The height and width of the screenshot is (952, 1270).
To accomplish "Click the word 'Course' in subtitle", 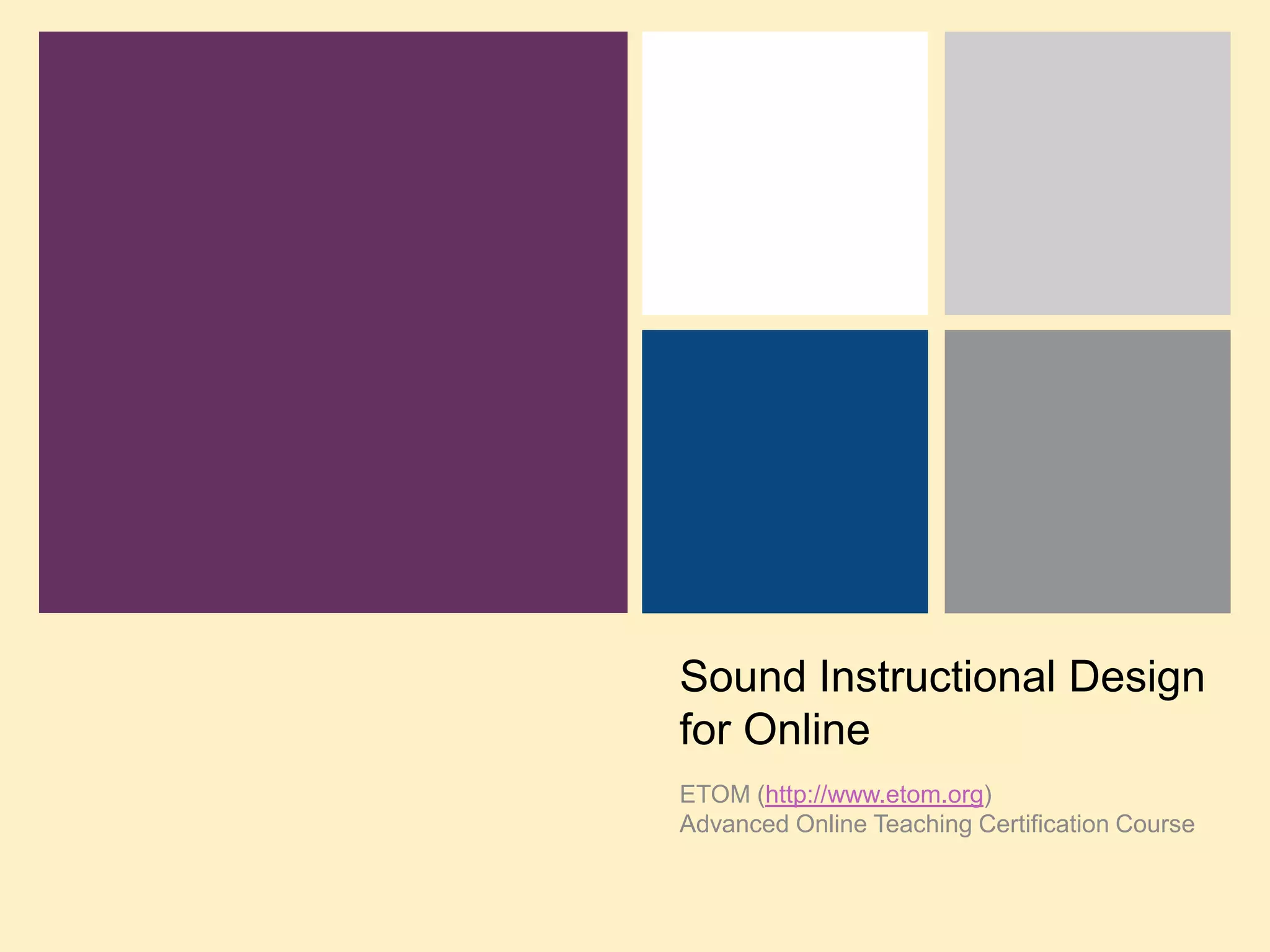I will click(x=1155, y=824).
